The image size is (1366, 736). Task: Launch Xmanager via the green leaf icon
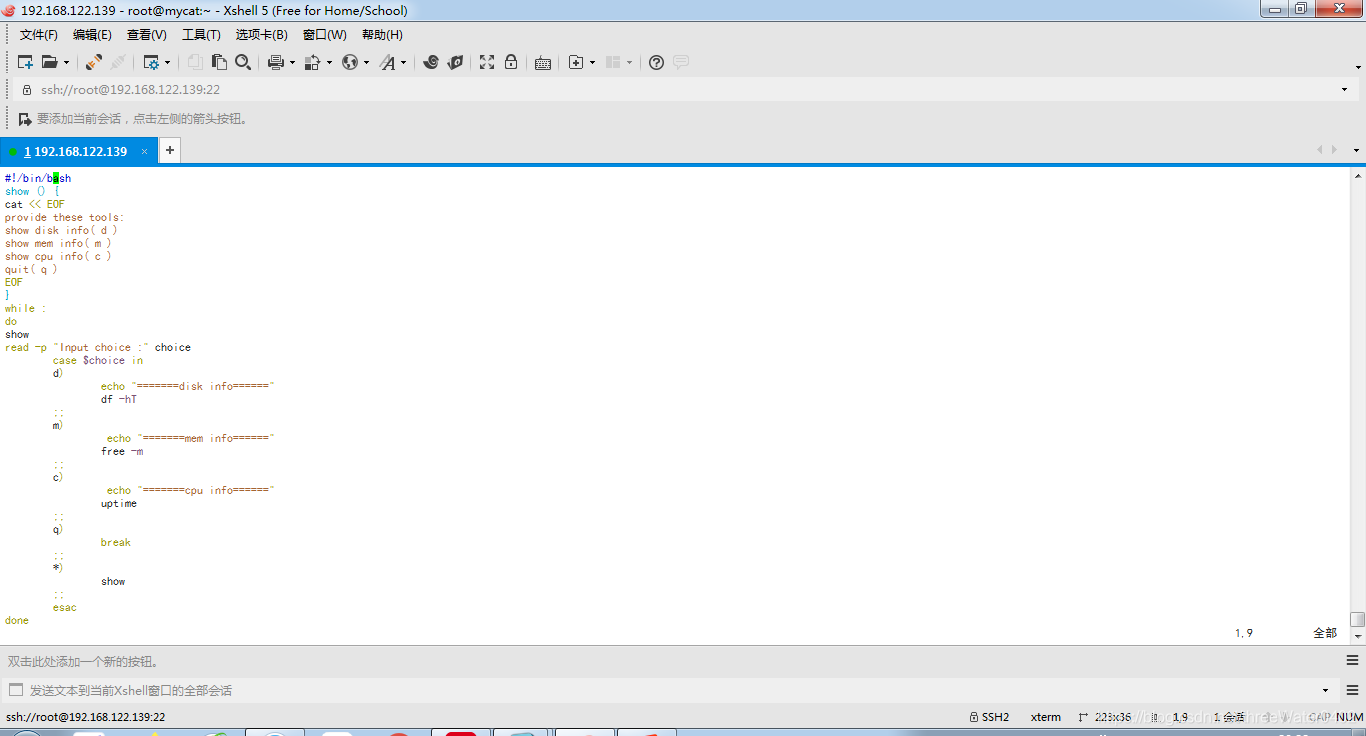coord(455,62)
